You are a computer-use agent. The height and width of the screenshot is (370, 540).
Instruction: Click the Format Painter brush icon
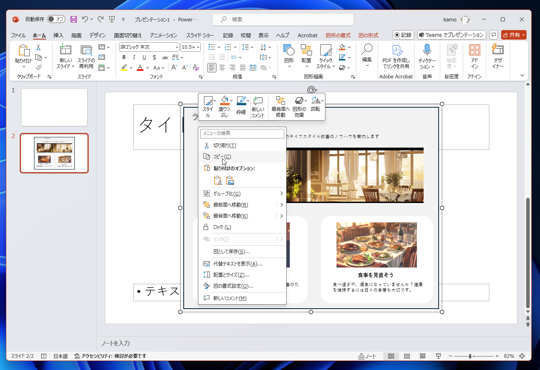(x=39, y=68)
